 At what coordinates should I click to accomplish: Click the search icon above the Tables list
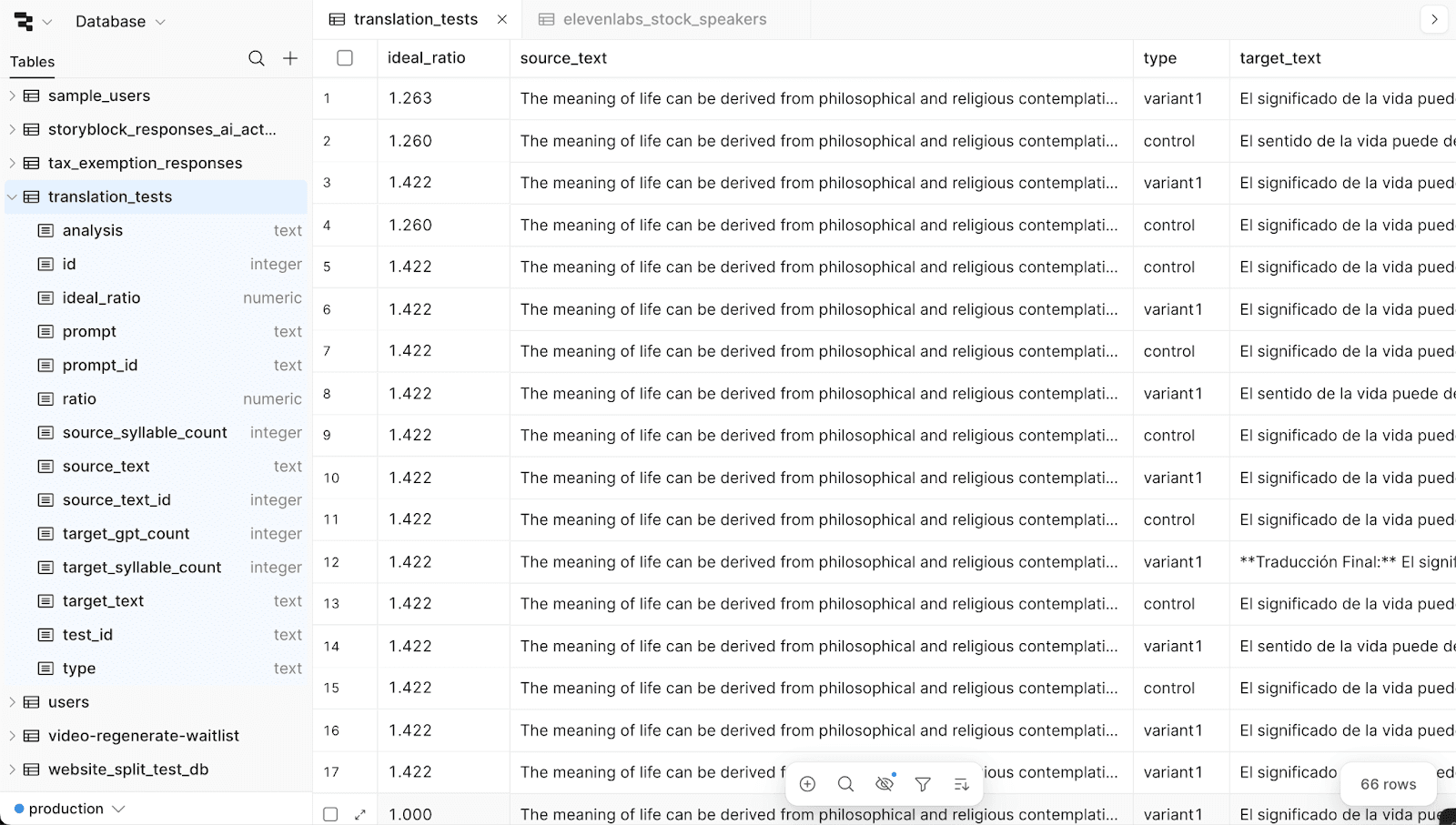(257, 58)
